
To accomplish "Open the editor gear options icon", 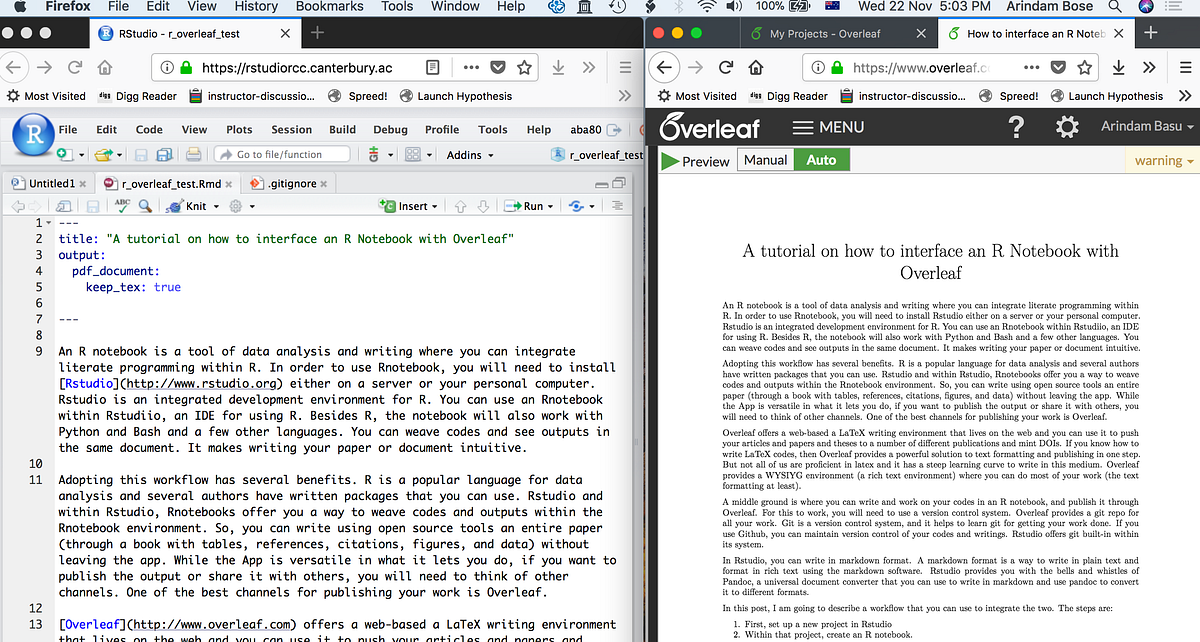I will 236,206.
